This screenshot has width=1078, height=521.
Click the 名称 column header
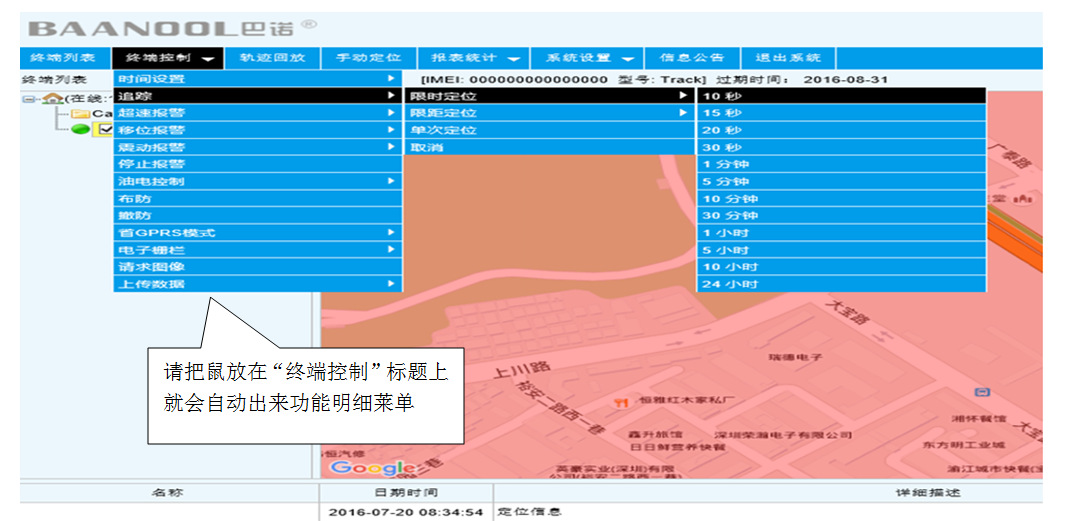click(x=169, y=493)
